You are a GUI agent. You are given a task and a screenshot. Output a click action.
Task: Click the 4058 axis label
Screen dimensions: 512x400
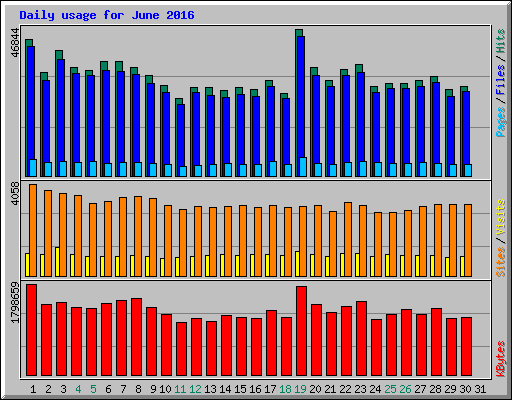click(15, 193)
